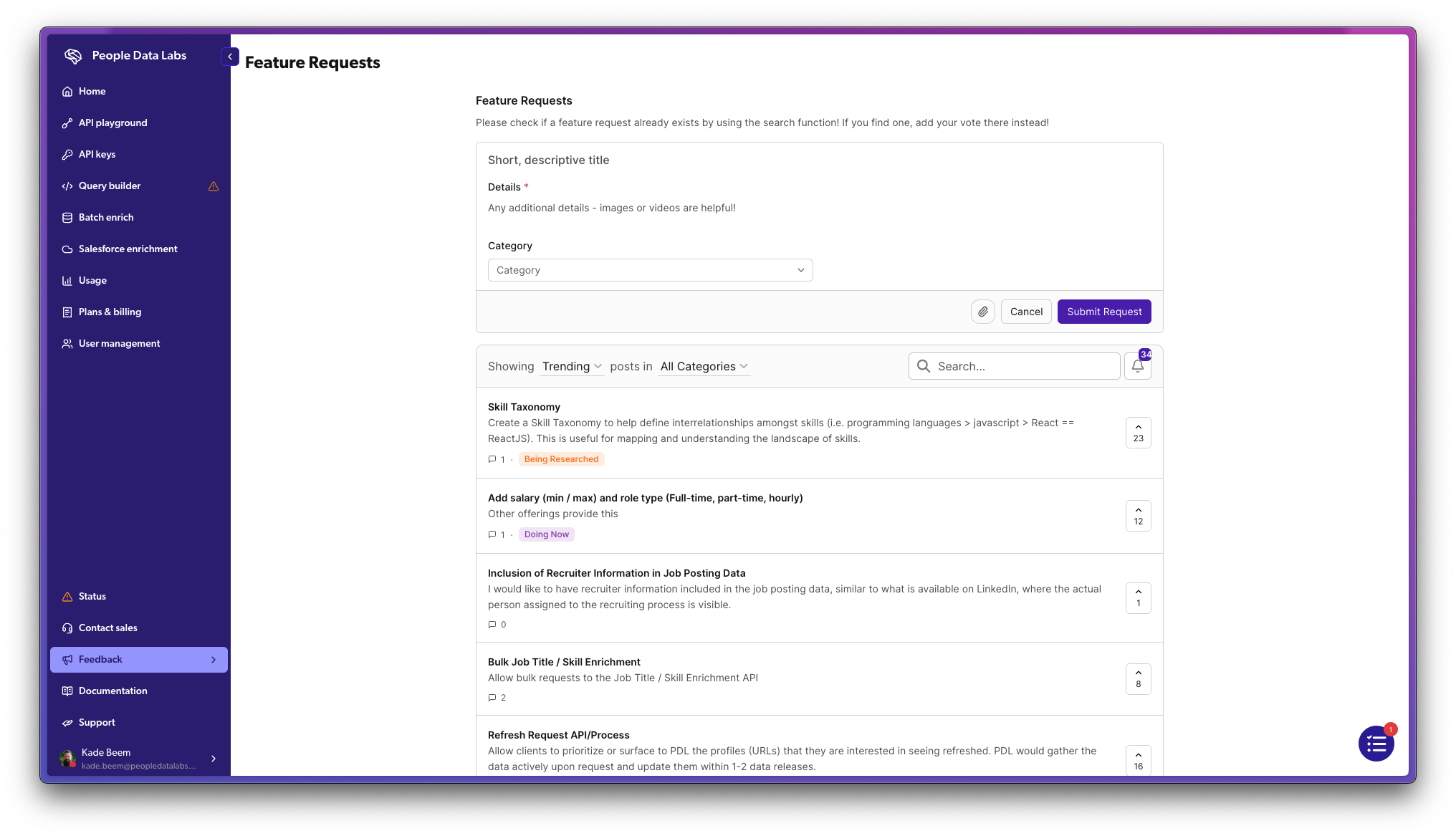The height and width of the screenshot is (836, 1456).
Task: Open the API playground from the sidebar
Action: (112, 122)
